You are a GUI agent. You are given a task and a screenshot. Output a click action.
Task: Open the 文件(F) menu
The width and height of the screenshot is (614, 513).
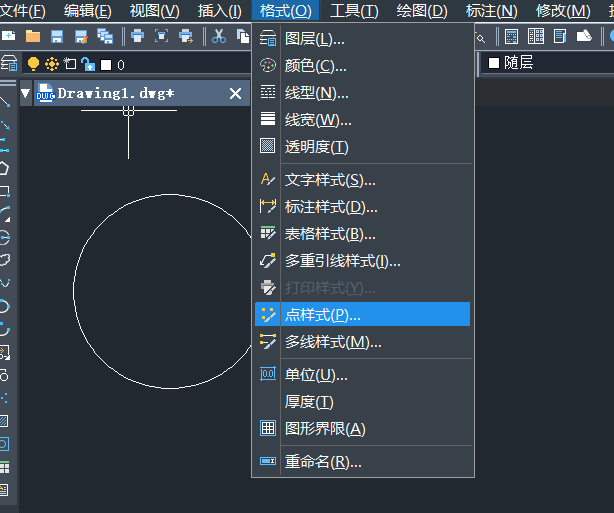[22, 11]
